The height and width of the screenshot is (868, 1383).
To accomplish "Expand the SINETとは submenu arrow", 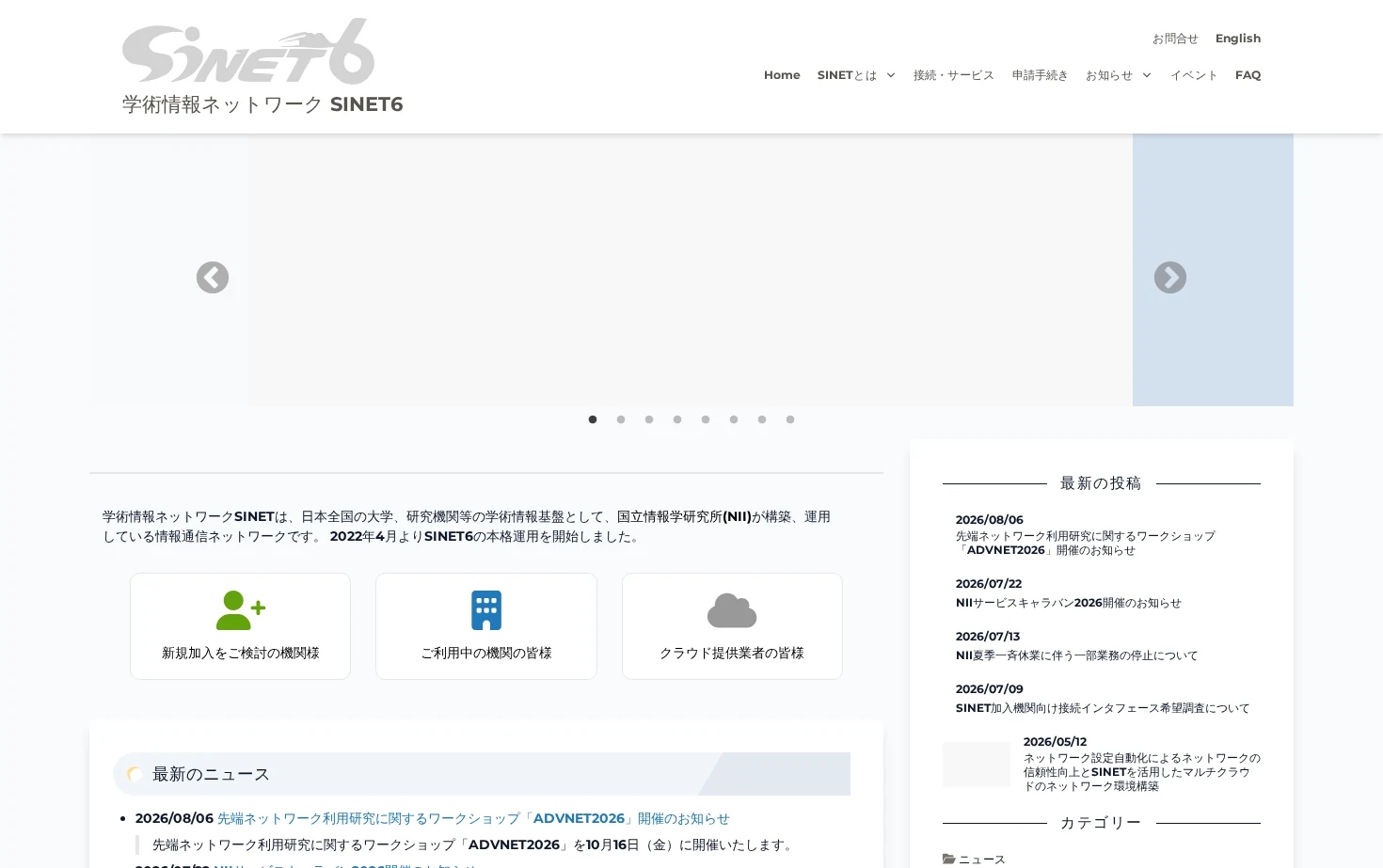I will 891,75.
